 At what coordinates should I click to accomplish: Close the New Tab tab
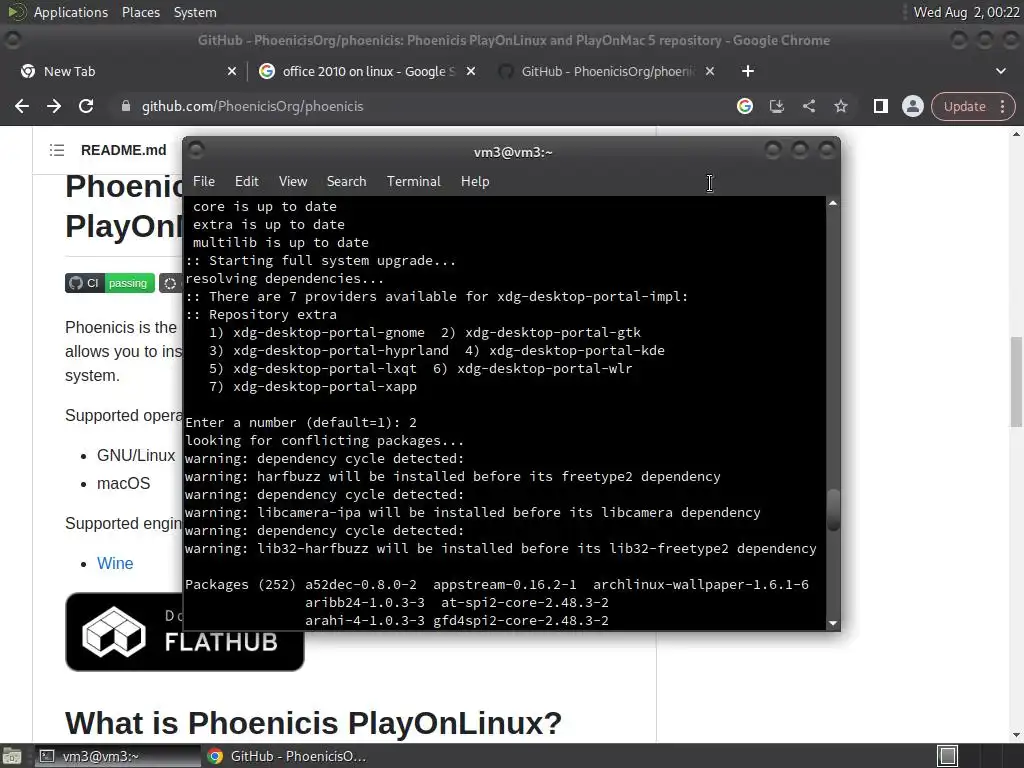[x=232, y=71]
